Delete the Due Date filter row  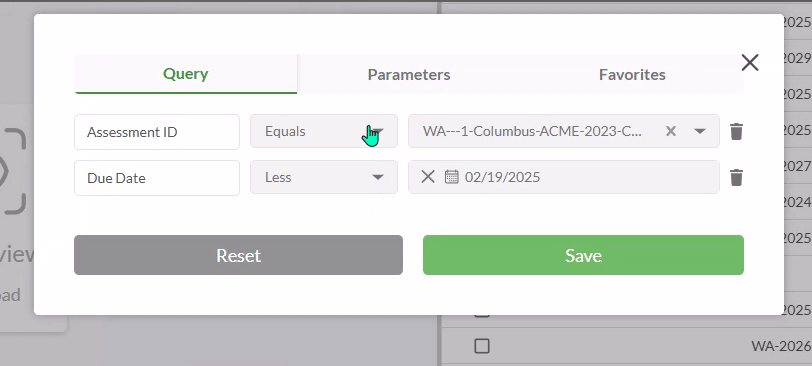click(736, 178)
